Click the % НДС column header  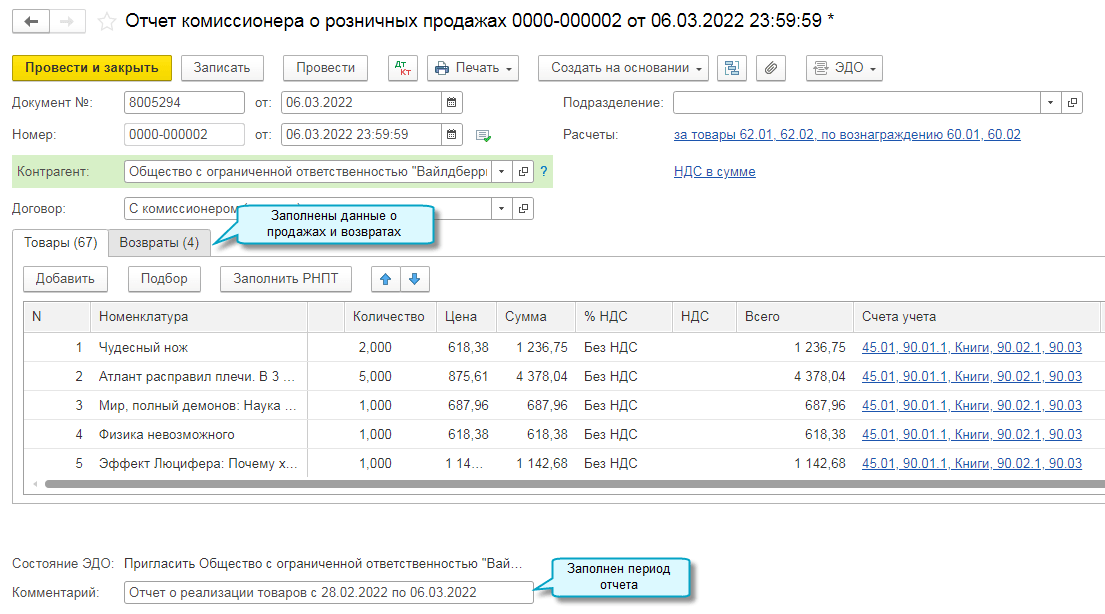click(x=624, y=317)
